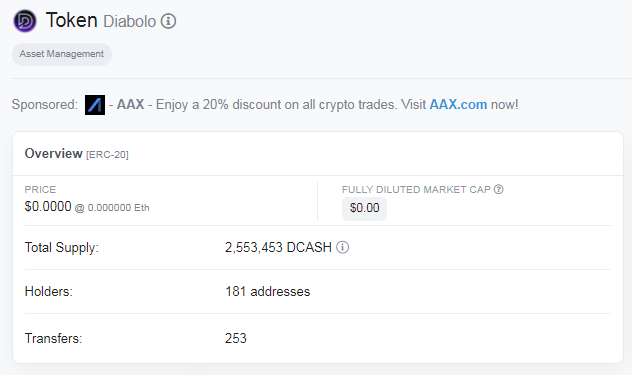Click the AAX sponsor logo icon
Screen dimensions: 632x375
(95, 105)
